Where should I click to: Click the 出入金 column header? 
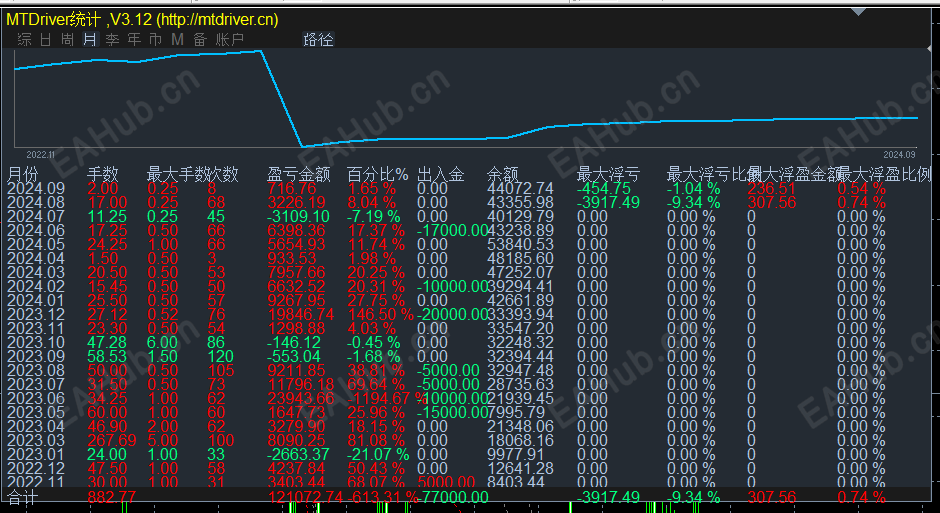coord(441,174)
